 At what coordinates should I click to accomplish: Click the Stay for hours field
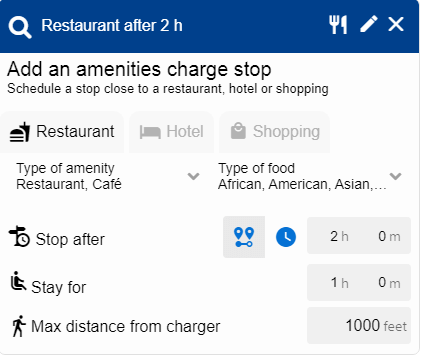tap(339, 283)
